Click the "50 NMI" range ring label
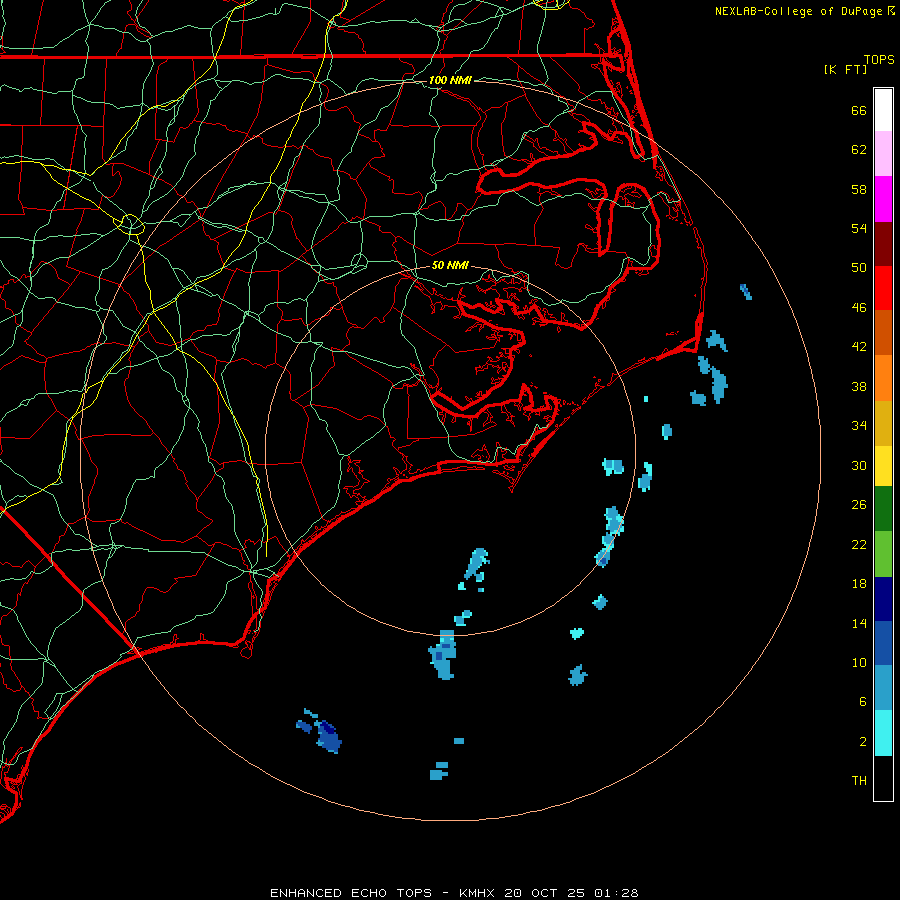Screen dimensions: 900x900 pyautogui.click(x=450, y=265)
